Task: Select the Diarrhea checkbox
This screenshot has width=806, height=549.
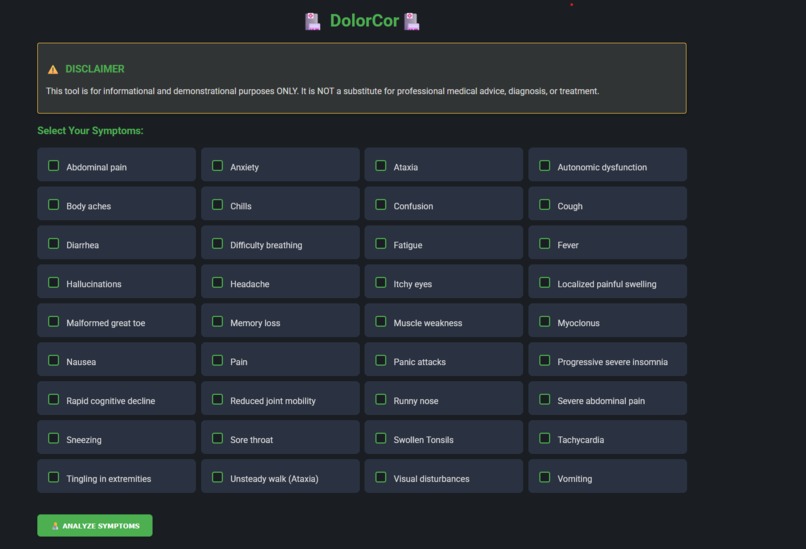Action: (53, 243)
